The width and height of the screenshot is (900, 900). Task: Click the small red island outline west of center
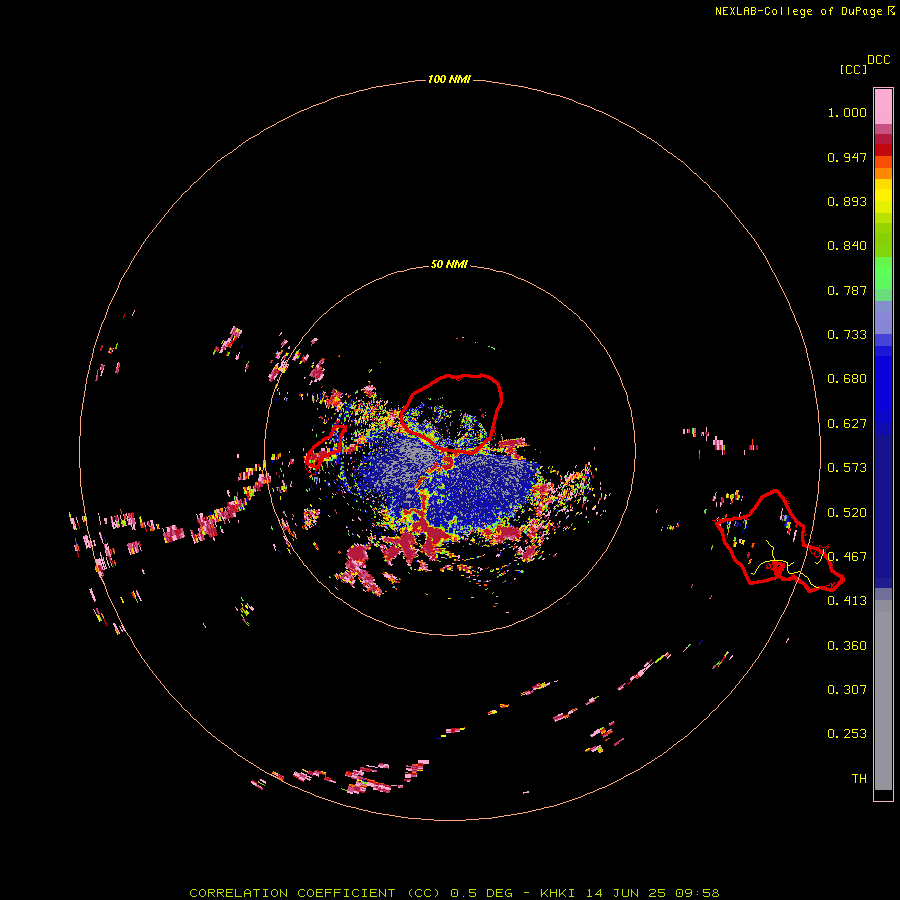pyautogui.click(x=325, y=447)
